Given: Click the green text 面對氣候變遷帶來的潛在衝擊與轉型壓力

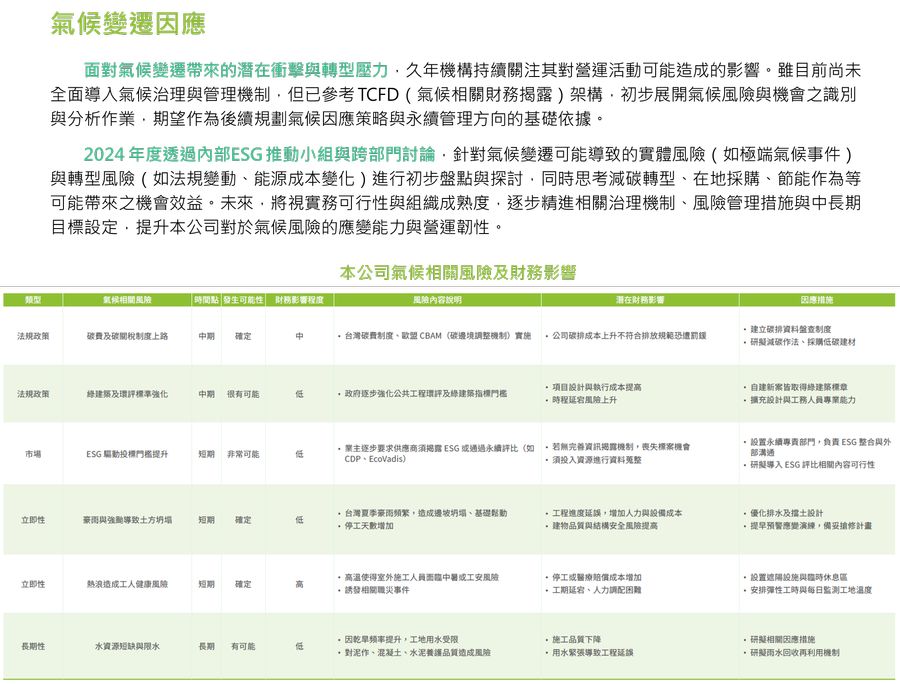Looking at the screenshot, I should tap(237, 72).
